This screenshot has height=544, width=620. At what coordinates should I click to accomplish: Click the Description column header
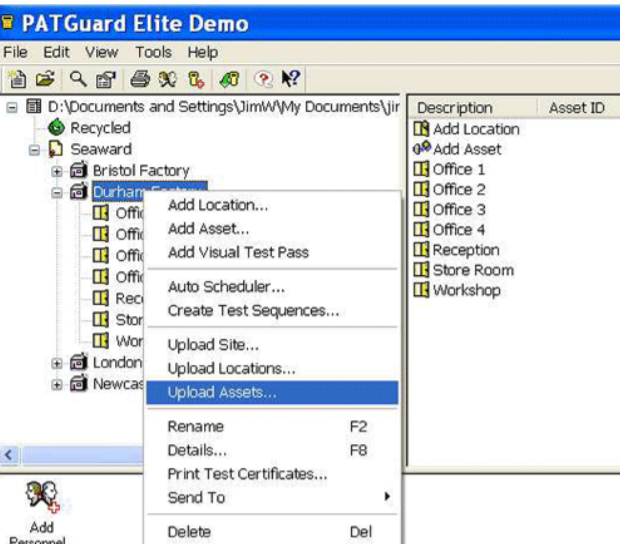pos(456,107)
